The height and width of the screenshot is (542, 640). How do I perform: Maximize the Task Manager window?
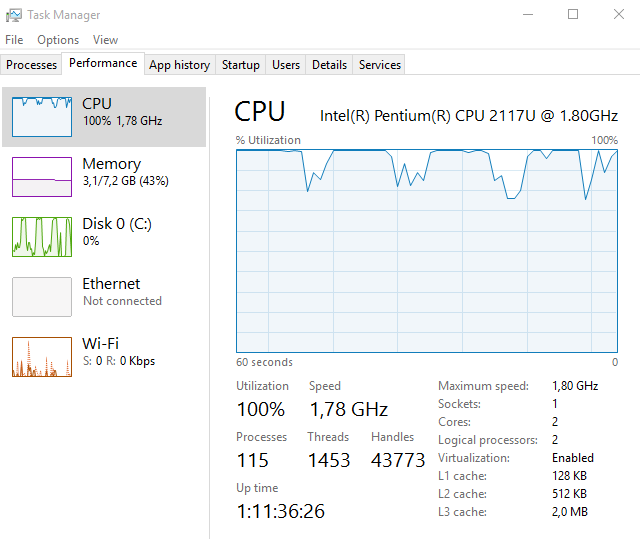(573, 15)
